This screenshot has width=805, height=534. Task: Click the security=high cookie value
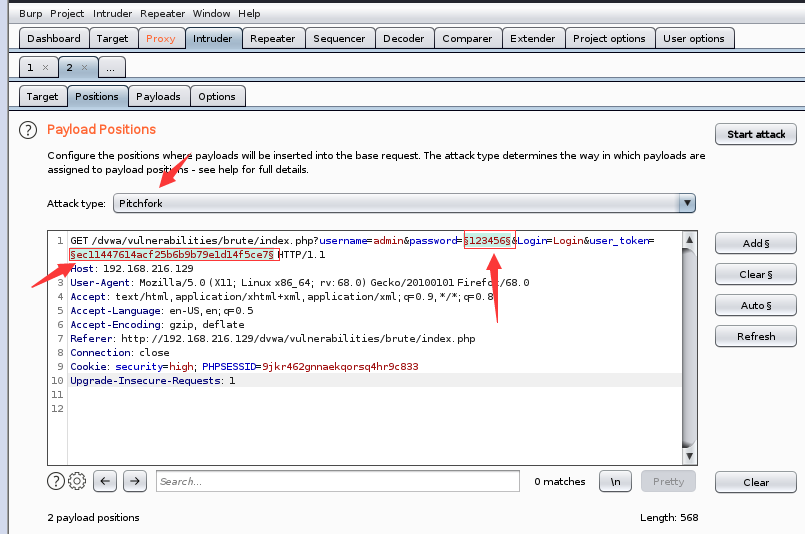(181, 367)
